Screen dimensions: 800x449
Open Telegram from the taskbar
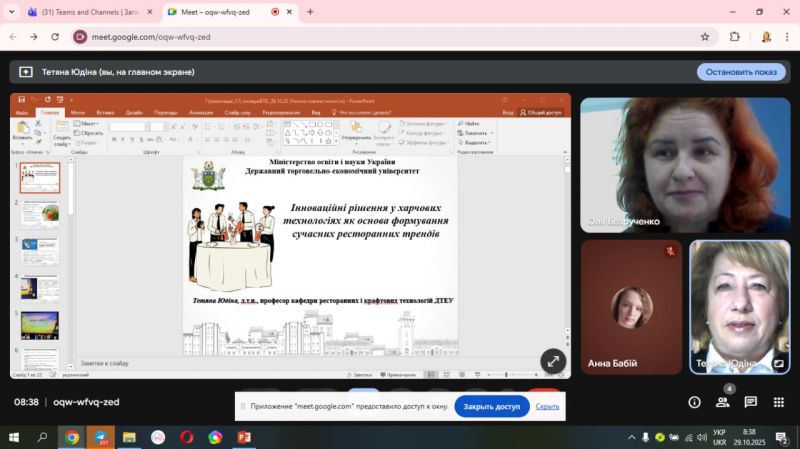[100, 437]
